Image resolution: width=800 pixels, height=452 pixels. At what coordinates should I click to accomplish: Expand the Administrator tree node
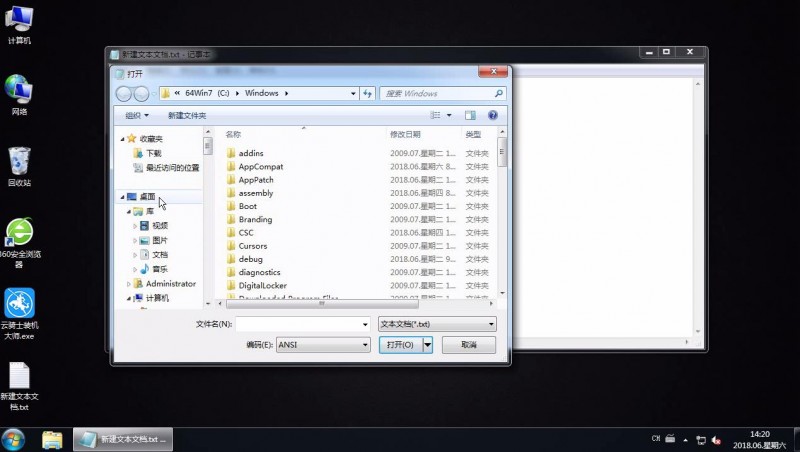(129, 284)
